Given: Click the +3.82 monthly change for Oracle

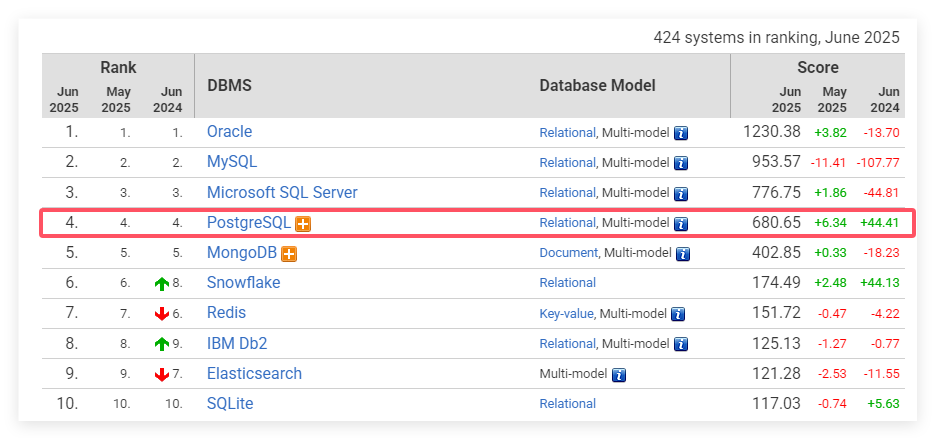Looking at the screenshot, I should pos(830,133).
